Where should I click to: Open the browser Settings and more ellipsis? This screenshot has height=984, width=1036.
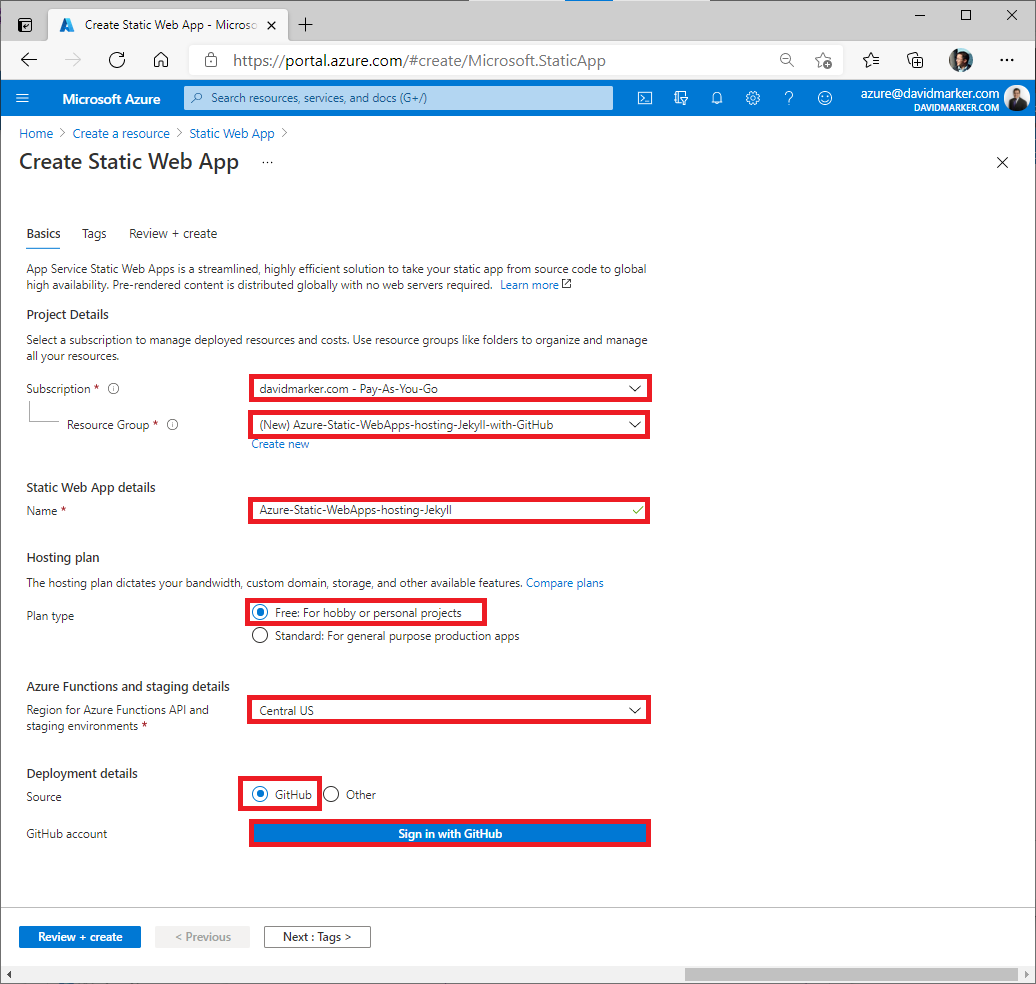pos(1006,60)
